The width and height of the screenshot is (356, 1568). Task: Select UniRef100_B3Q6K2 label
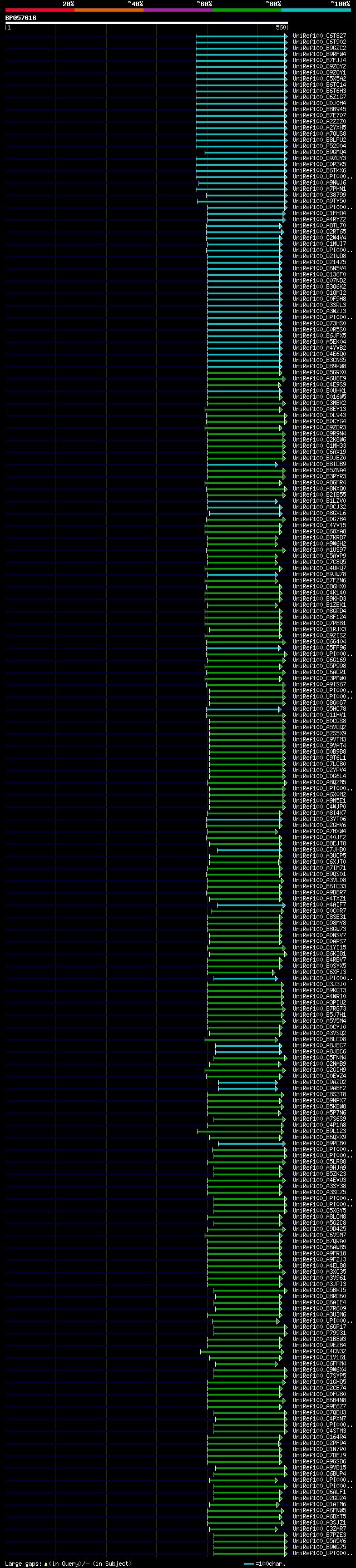(x=319, y=286)
